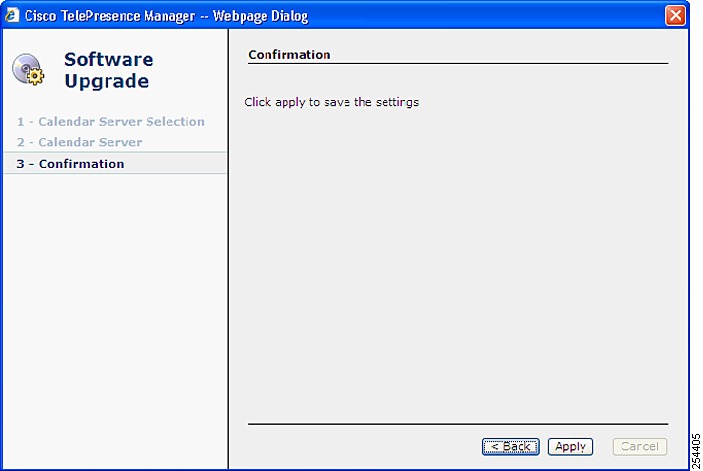Click the Software Upgrade disc icon
This screenshot has width=703, height=471.
click(x=28, y=69)
